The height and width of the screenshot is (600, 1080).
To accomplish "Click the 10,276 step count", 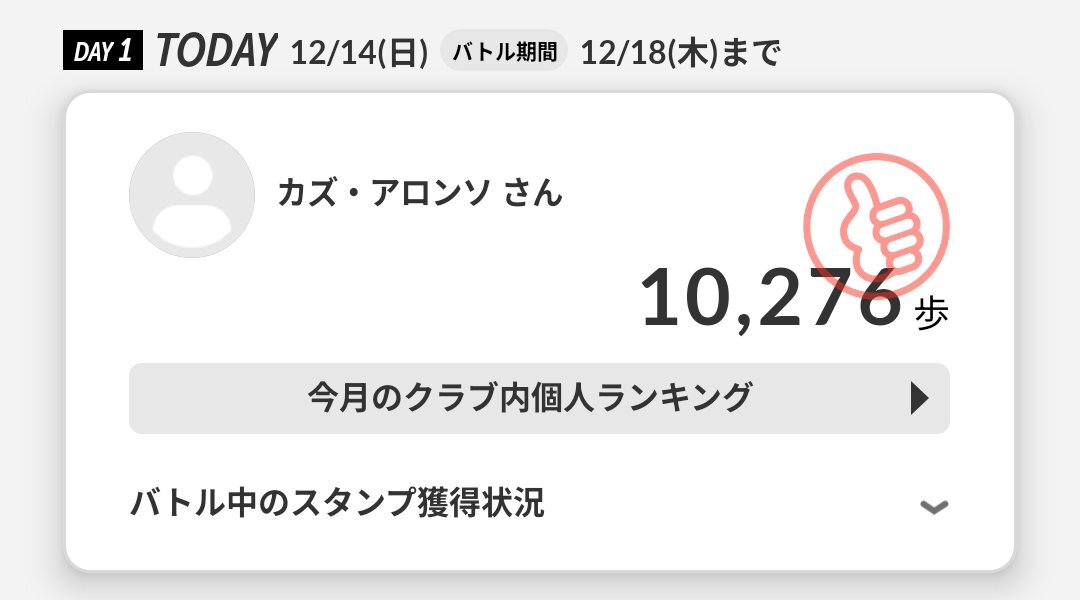I will [x=770, y=299].
